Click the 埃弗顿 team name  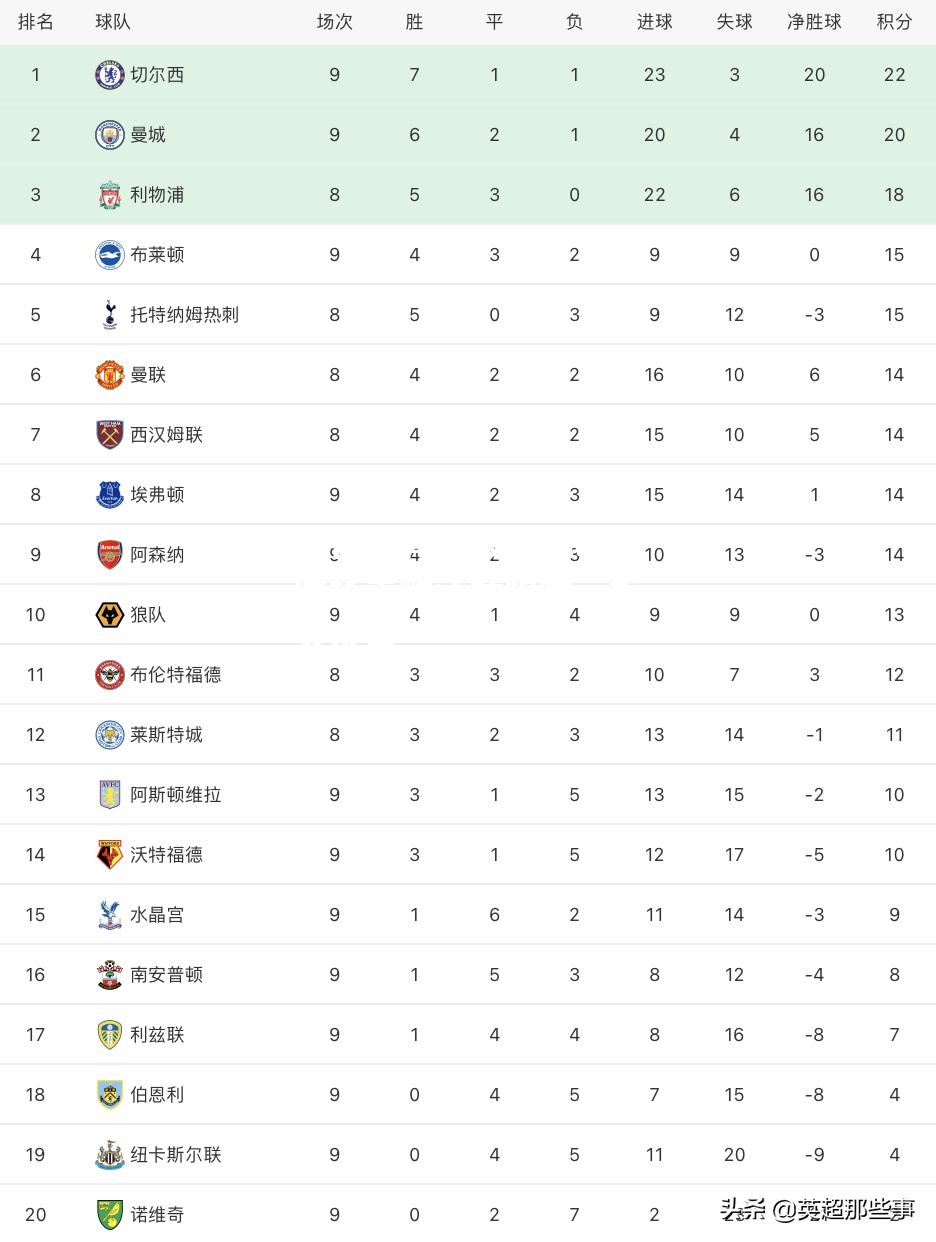pos(157,495)
